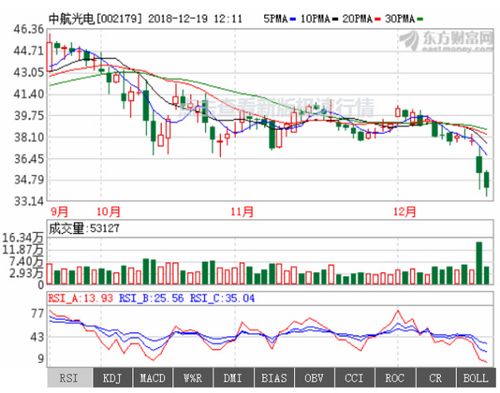Image resolution: width=500 pixels, height=393 pixels.
Task: Click the price axis label 33.14
Action: [29, 201]
